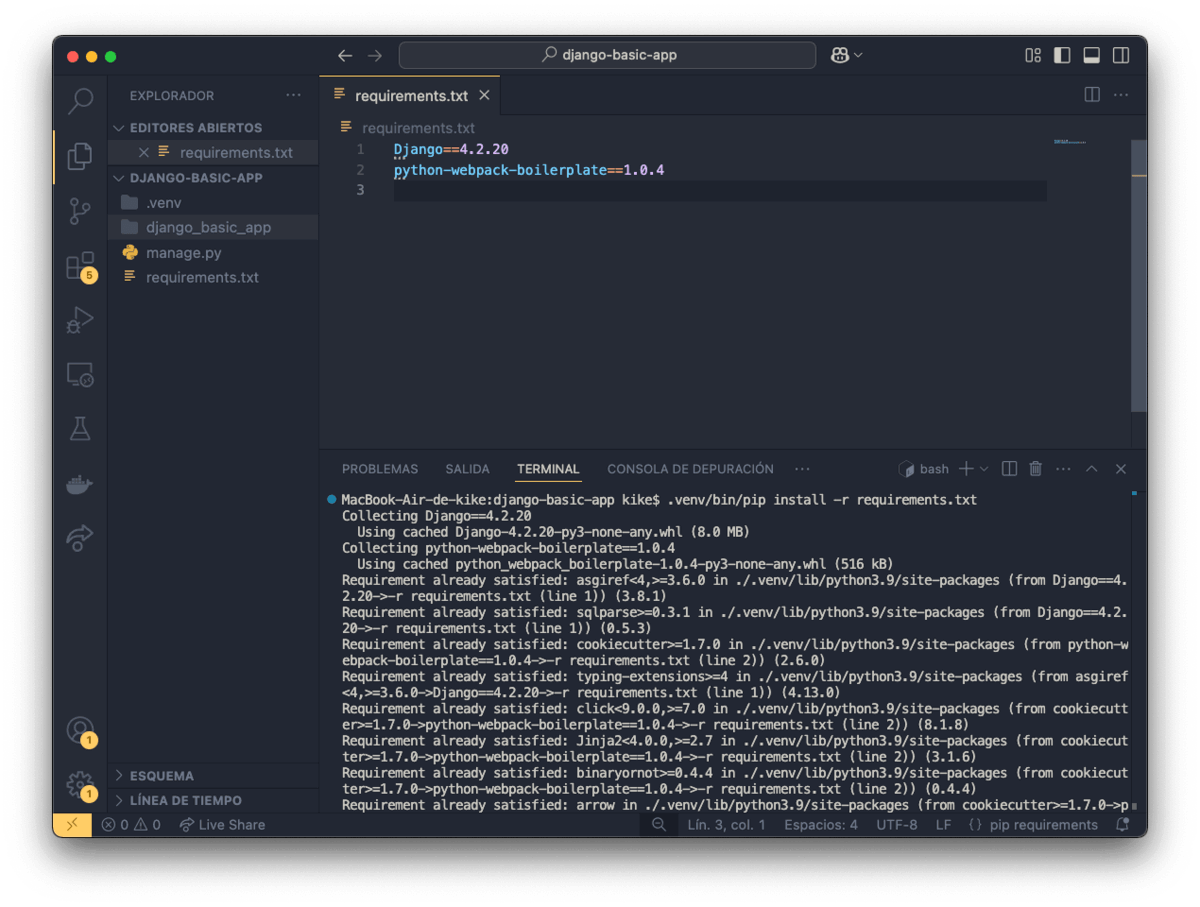Open terminal panel more actions ellipsis
The width and height of the screenshot is (1200, 907).
[x=1063, y=469]
